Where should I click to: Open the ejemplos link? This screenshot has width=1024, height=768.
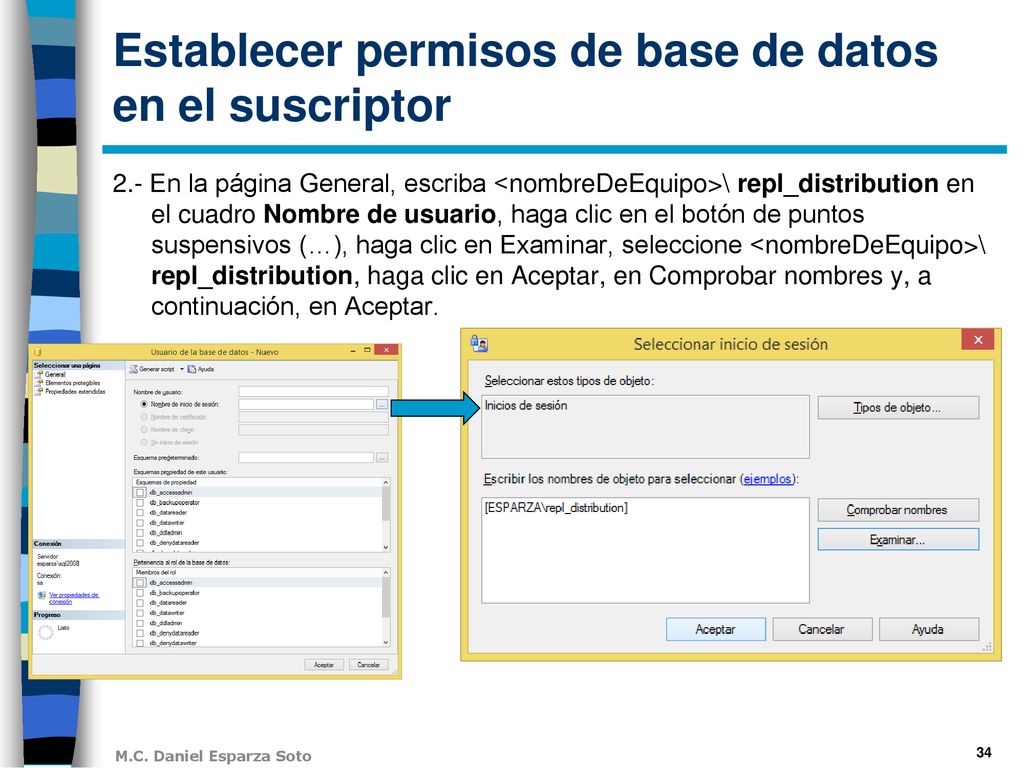[x=767, y=479]
